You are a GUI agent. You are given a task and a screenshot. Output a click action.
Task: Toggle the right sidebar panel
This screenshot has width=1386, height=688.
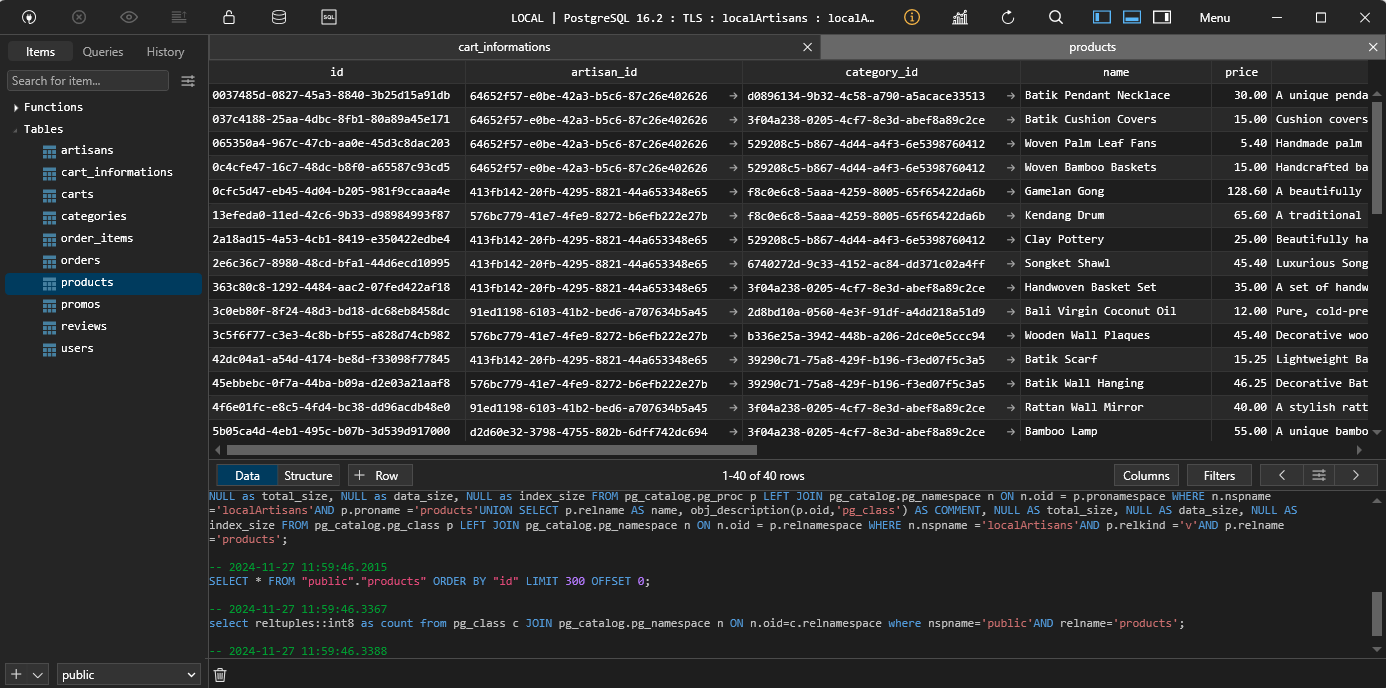pos(1162,17)
